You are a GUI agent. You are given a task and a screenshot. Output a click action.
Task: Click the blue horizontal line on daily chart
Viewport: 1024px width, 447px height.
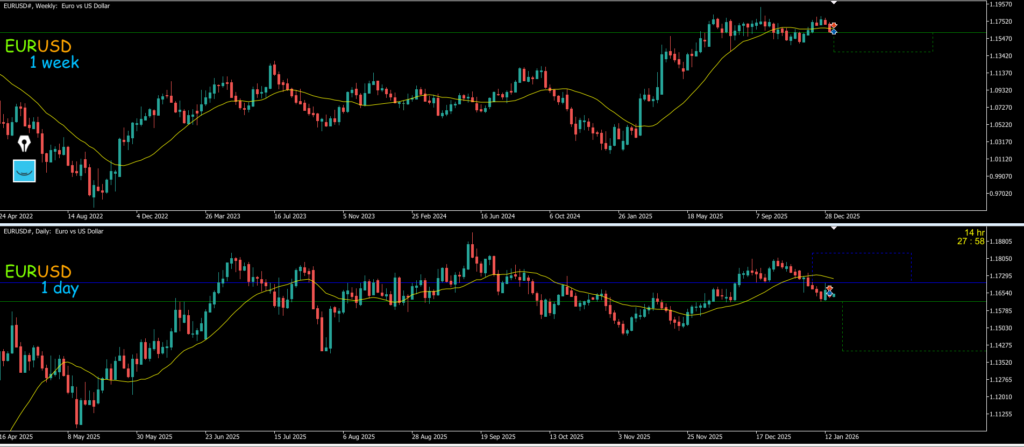pyautogui.click(x=400, y=283)
